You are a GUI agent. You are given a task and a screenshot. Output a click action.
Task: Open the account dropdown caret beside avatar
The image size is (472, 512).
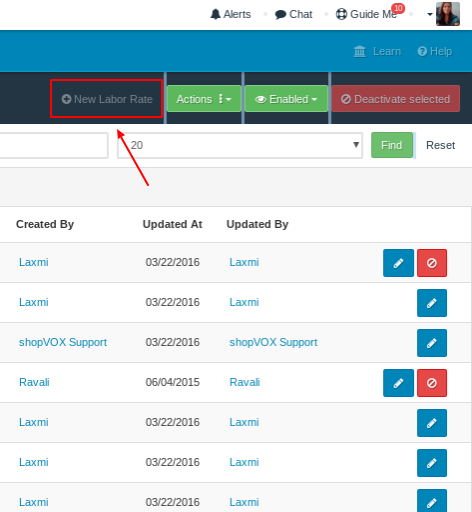click(x=430, y=14)
